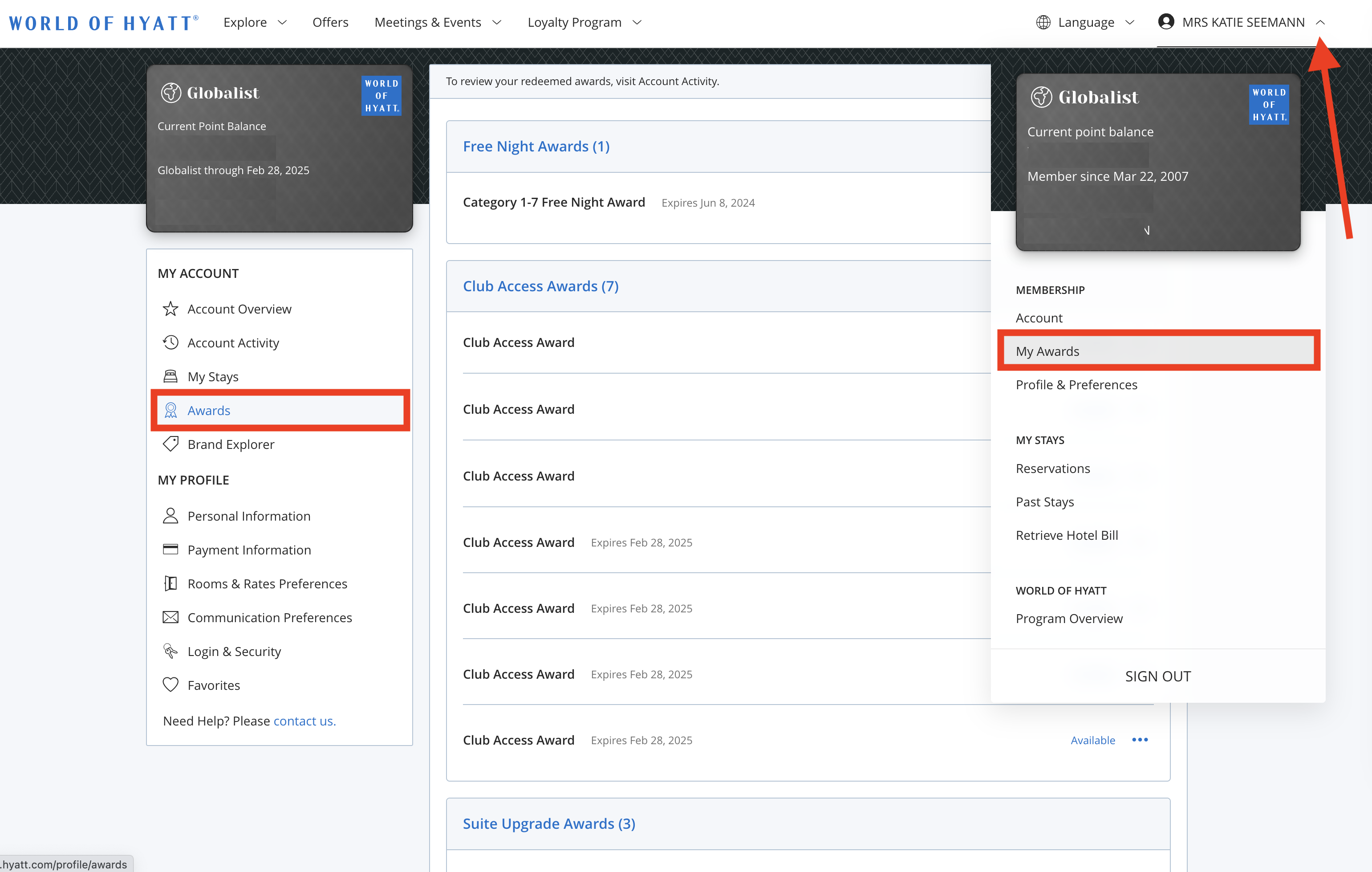Image resolution: width=1372 pixels, height=872 pixels.
Task: Expand the Explore menu
Action: [255, 22]
